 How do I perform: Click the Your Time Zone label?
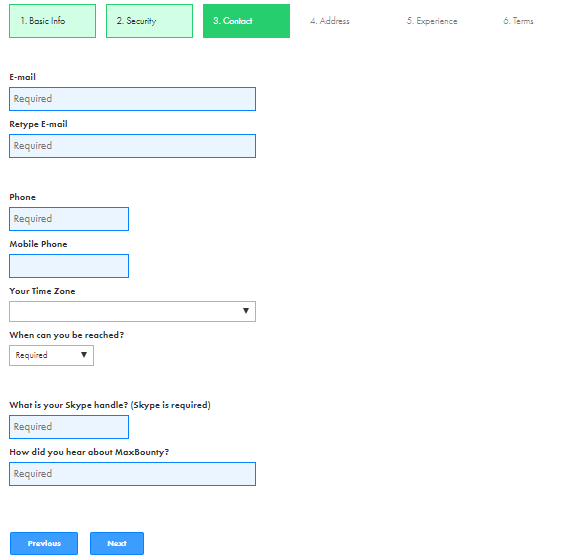(42, 291)
